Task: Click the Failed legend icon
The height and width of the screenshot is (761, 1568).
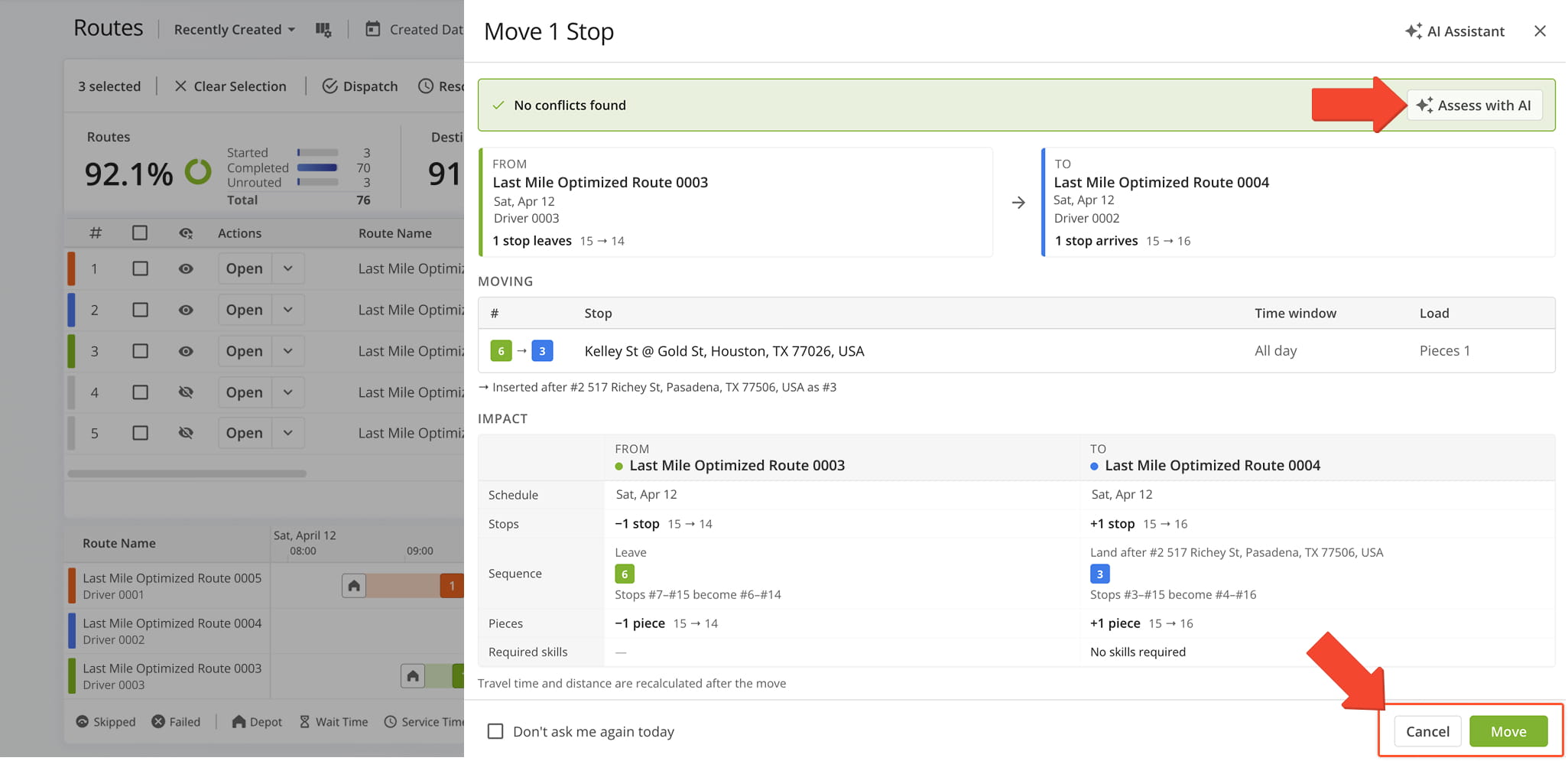Action: (158, 721)
